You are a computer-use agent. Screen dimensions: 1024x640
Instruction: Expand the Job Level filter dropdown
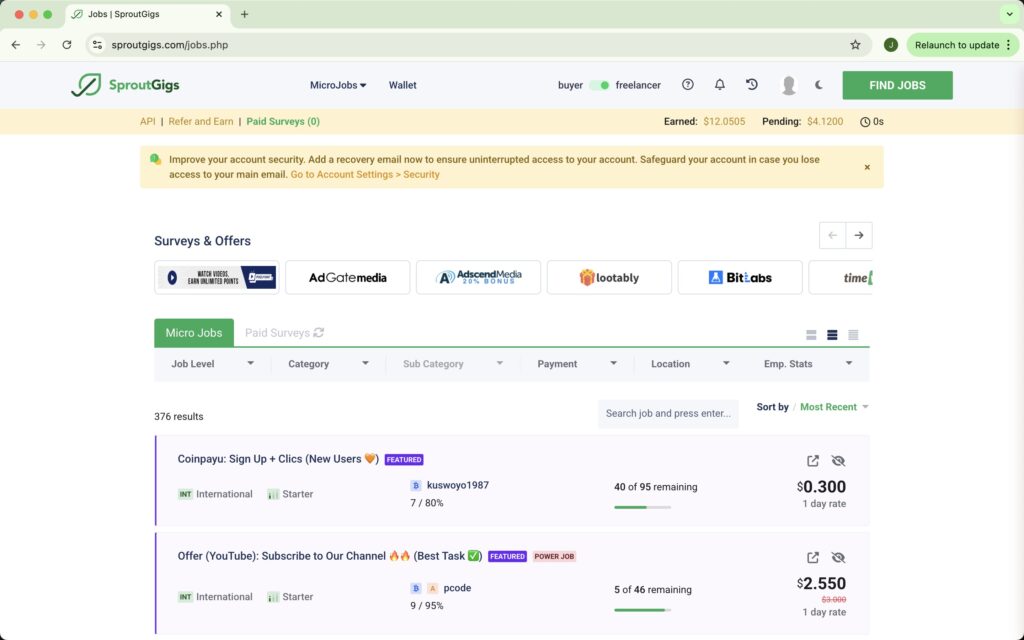212,364
